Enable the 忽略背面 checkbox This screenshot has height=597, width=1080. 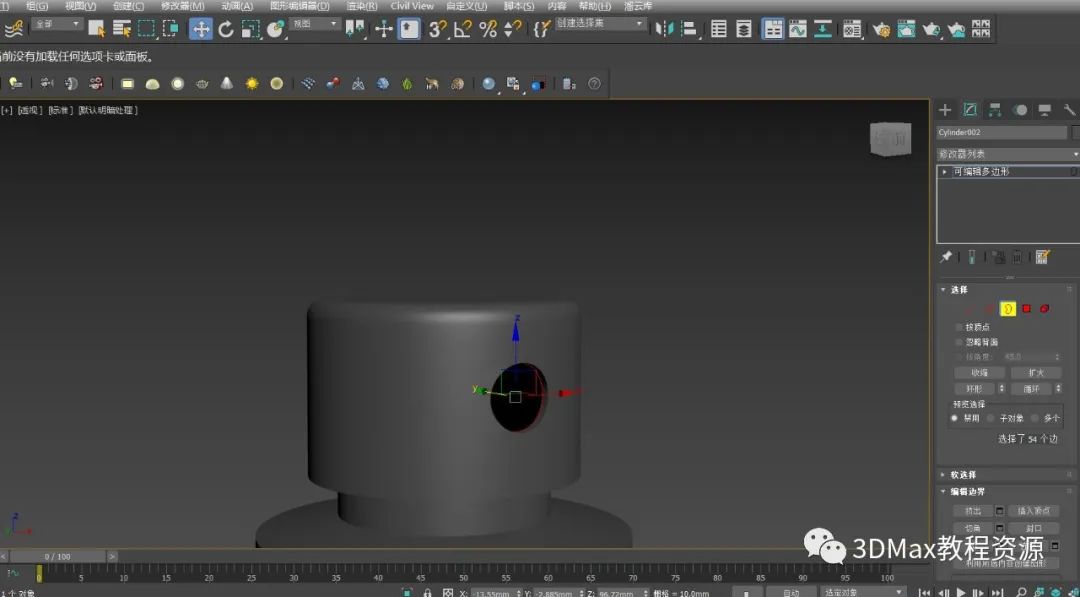pyautogui.click(x=959, y=342)
